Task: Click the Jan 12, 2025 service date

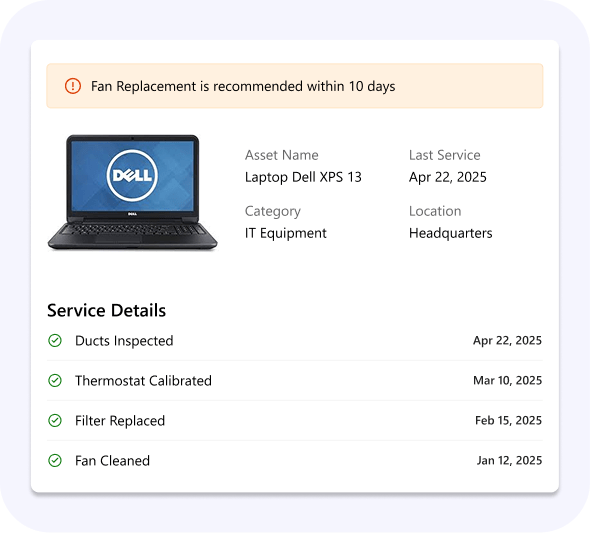Action: click(509, 460)
